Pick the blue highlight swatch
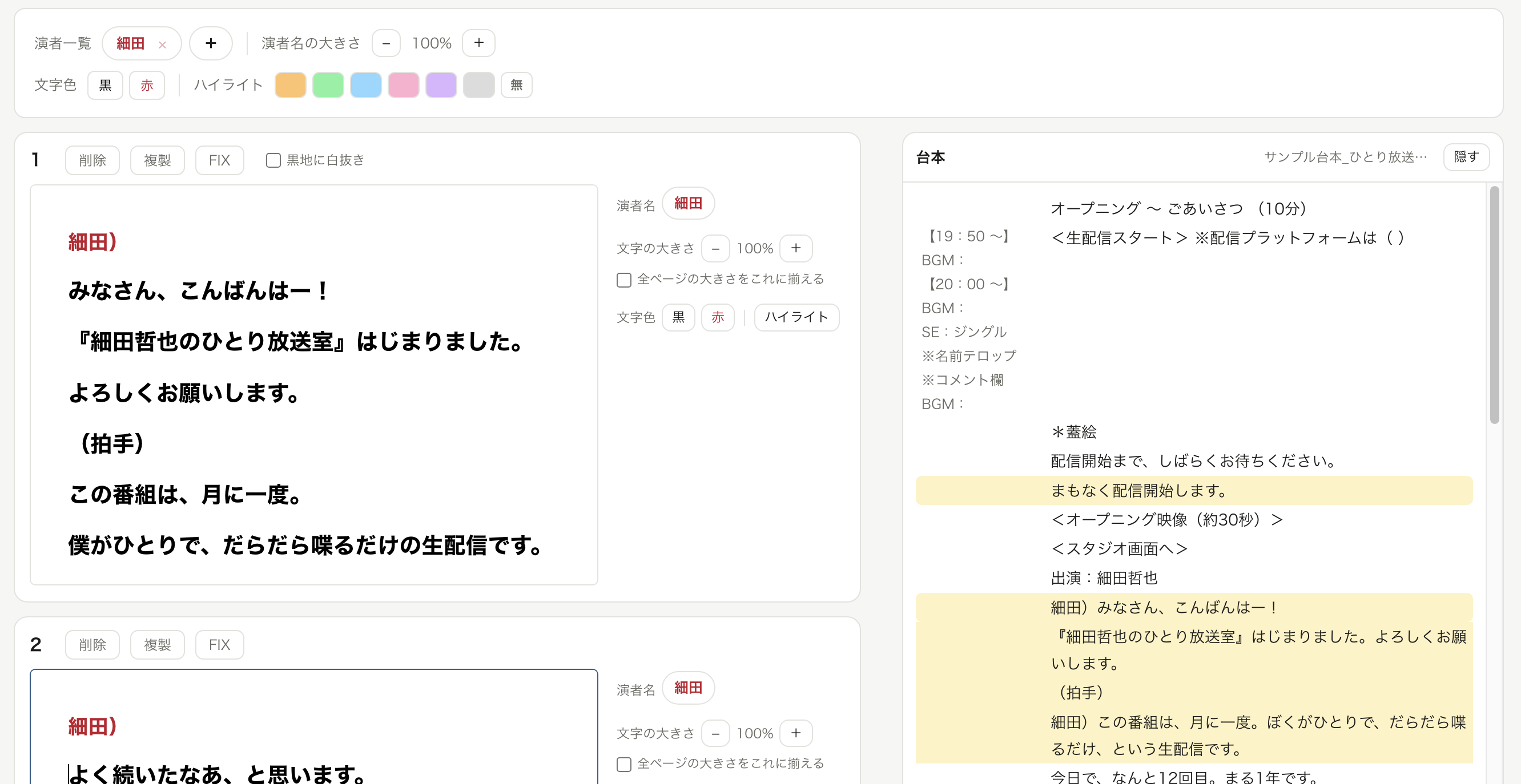Image resolution: width=1521 pixels, height=784 pixels. (x=366, y=85)
